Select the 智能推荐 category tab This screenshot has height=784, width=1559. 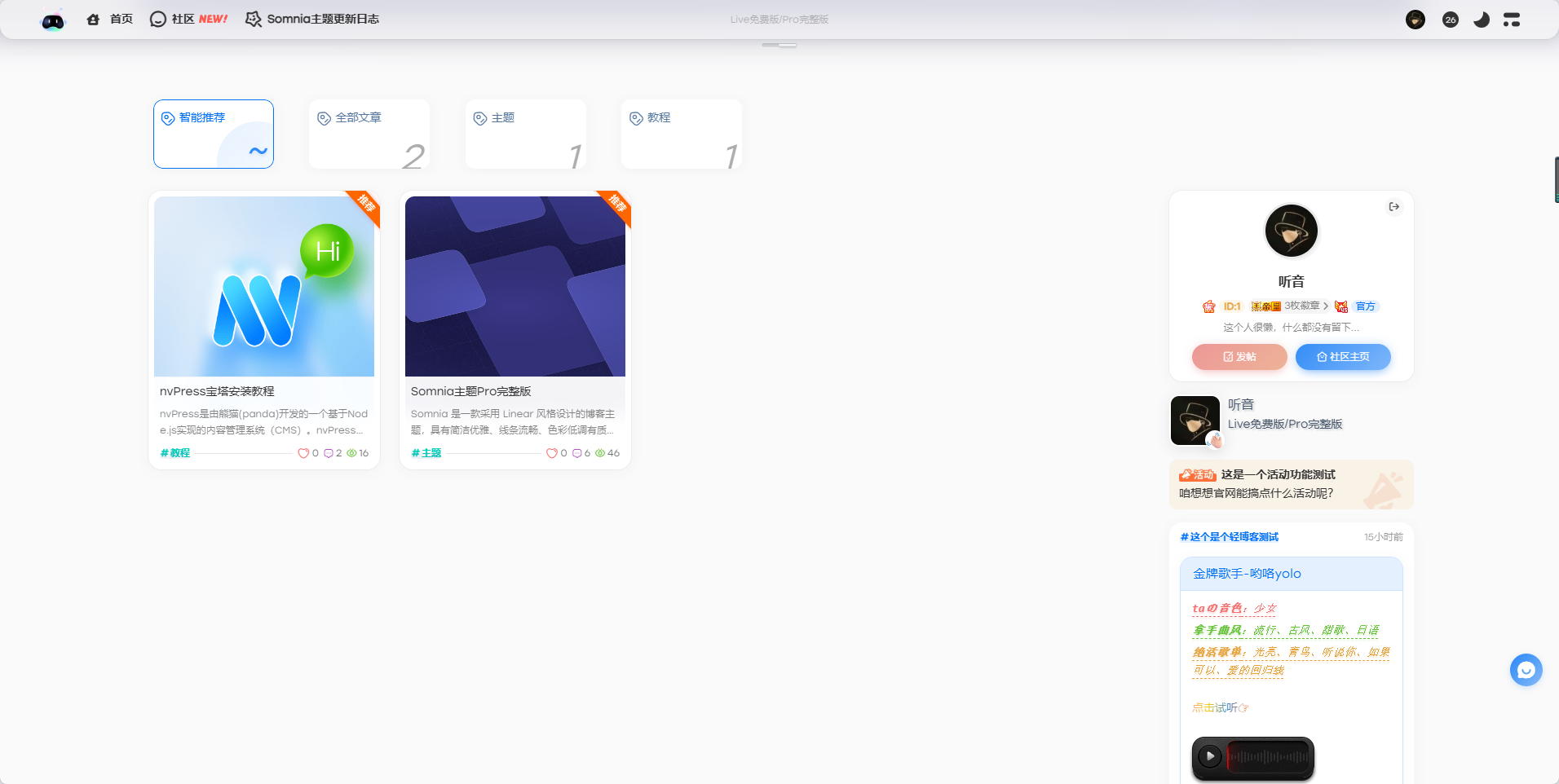(214, 134)
